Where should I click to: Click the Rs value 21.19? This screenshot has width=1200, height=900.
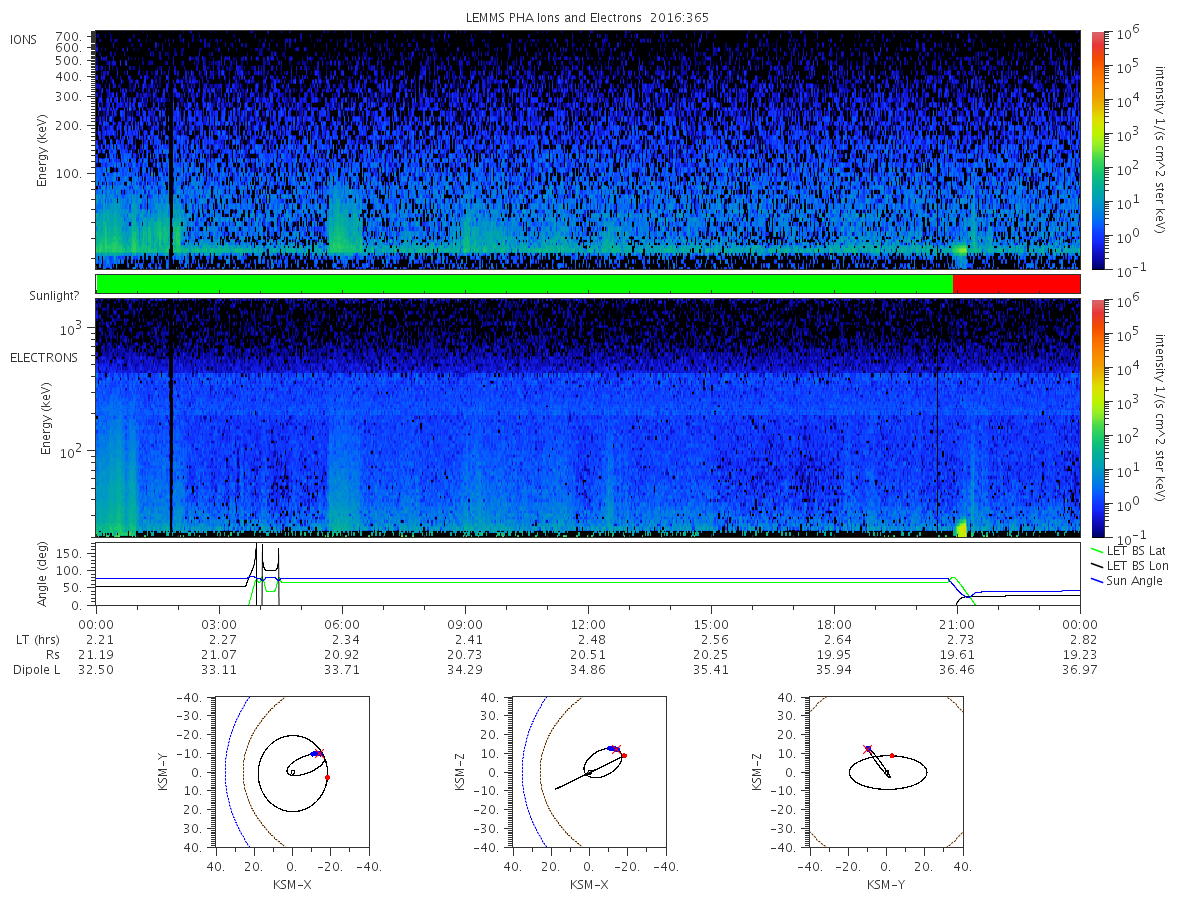tap(96, 655)
